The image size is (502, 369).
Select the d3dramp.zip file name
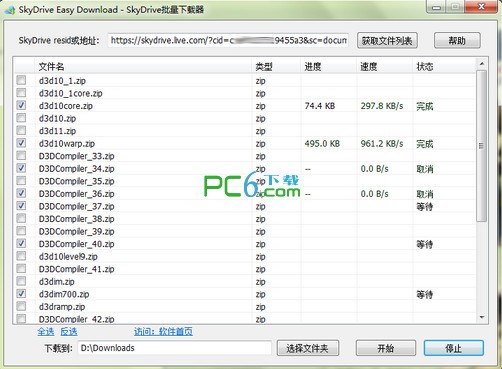coord(62,307)
